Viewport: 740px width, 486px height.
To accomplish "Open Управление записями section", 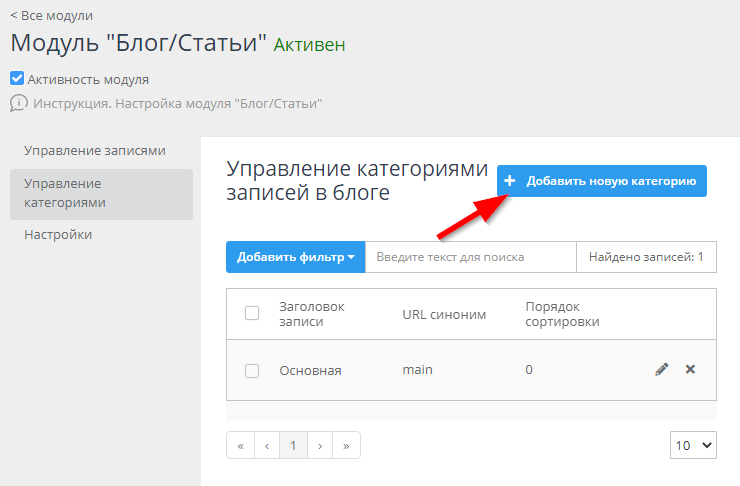I will (x=95, y=151).
